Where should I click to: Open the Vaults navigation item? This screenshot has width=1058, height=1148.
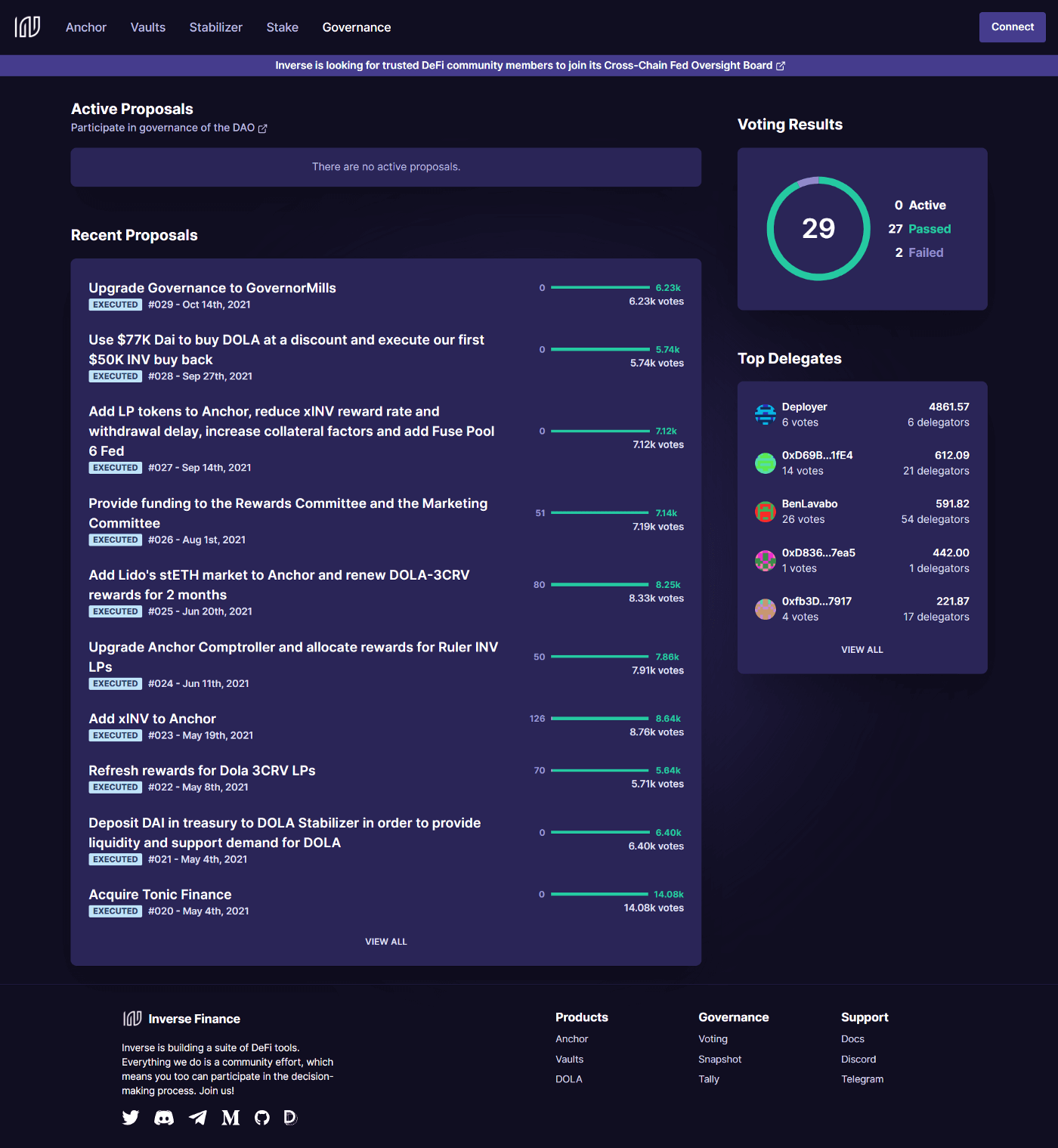(148, 27)
